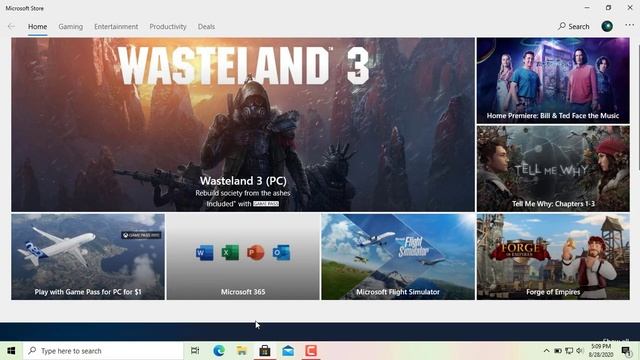
Task: Click 'Rebuild society from the ashes' text
Action: pyautogui.click(x=243, y=193)
